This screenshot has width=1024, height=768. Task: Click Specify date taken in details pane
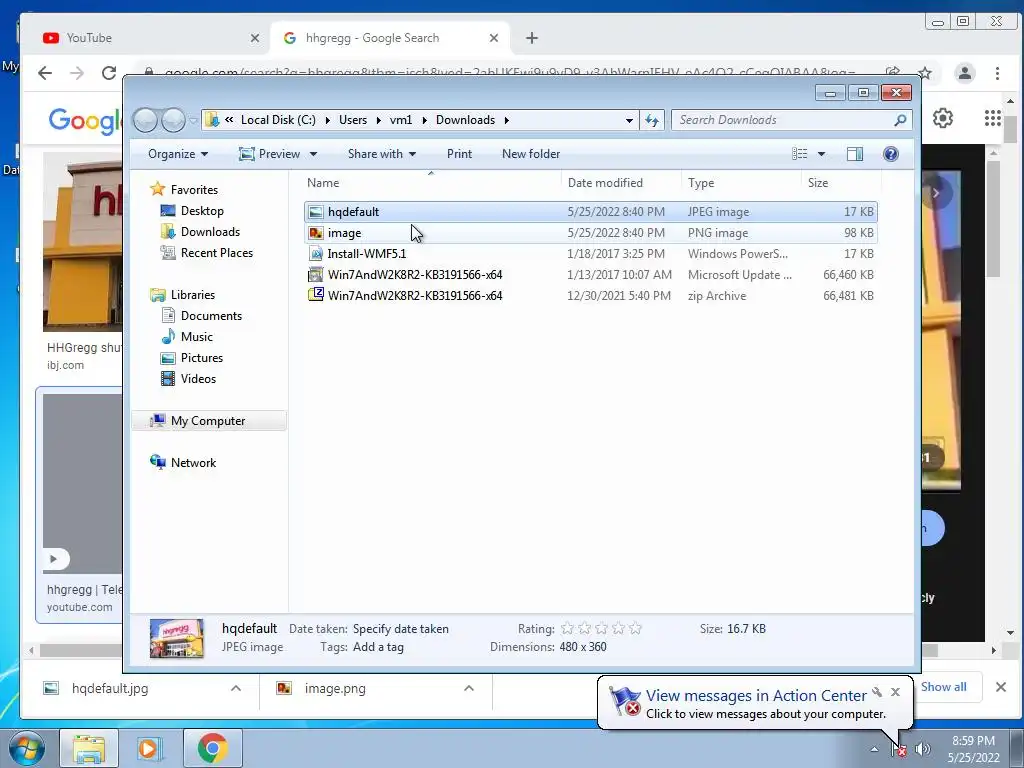point(400,629)
